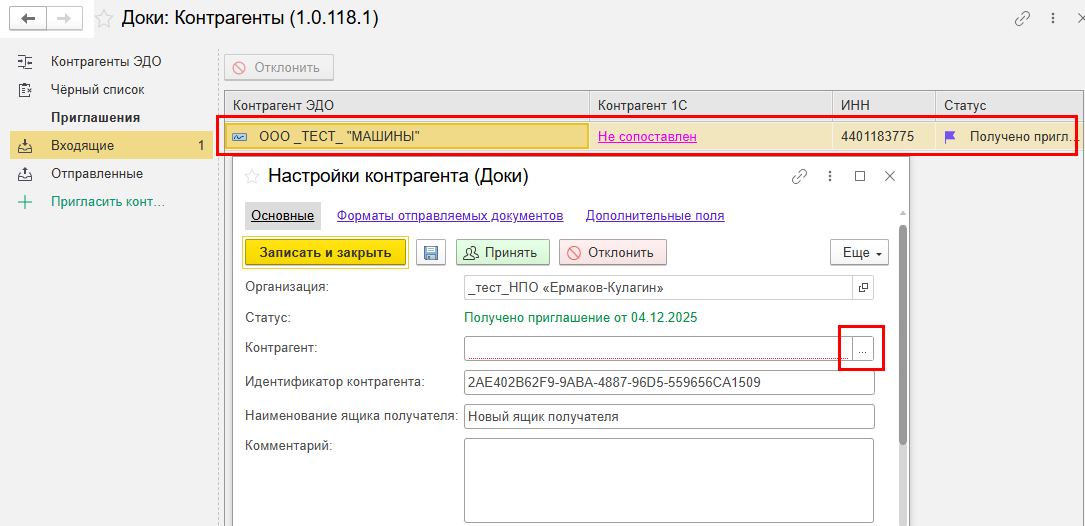This screenshot has height=526, width=1085.
Task: Accept invitation with Принять button
Action: coord(502,253)
